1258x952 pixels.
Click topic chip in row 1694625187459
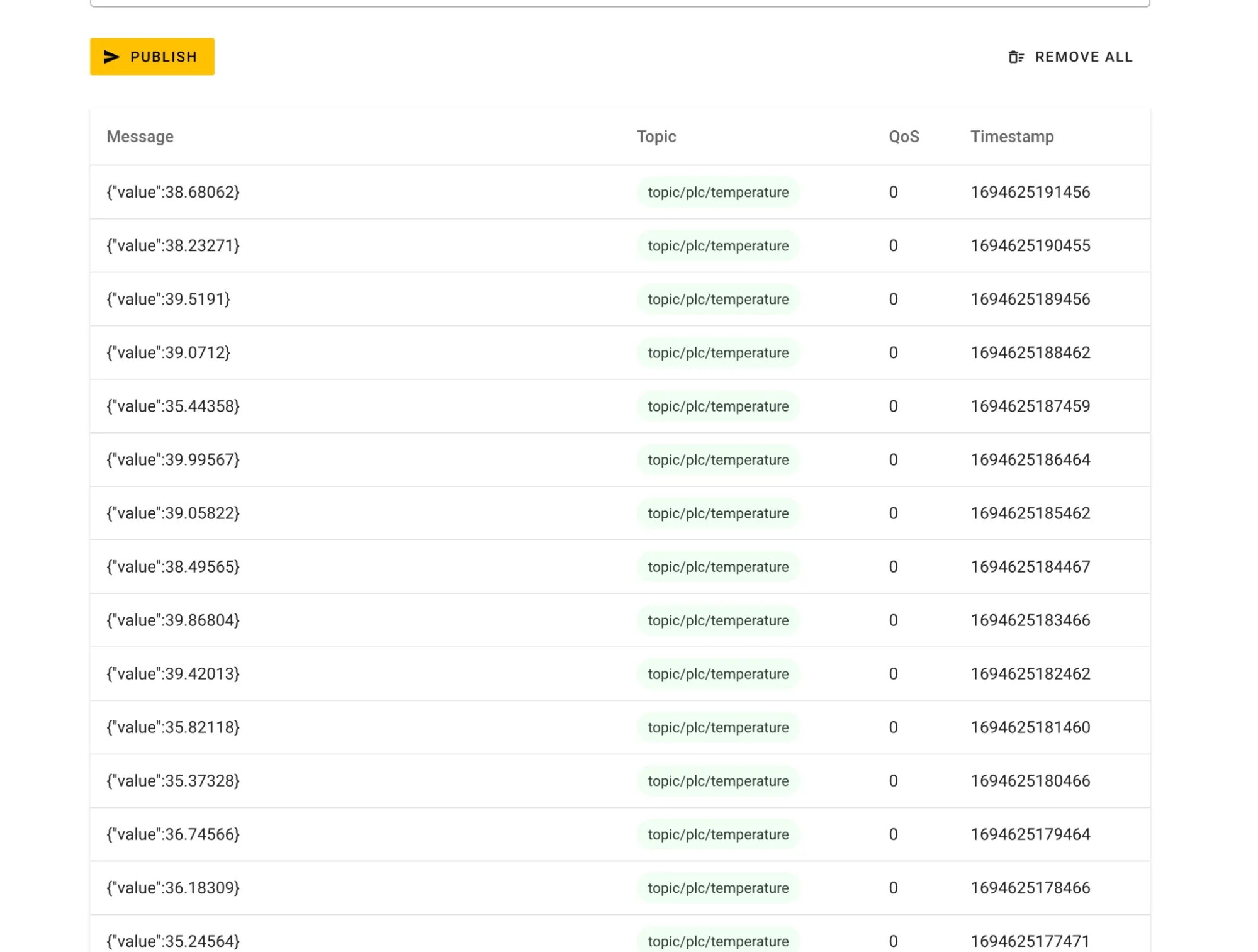click(x=718, y=406)
